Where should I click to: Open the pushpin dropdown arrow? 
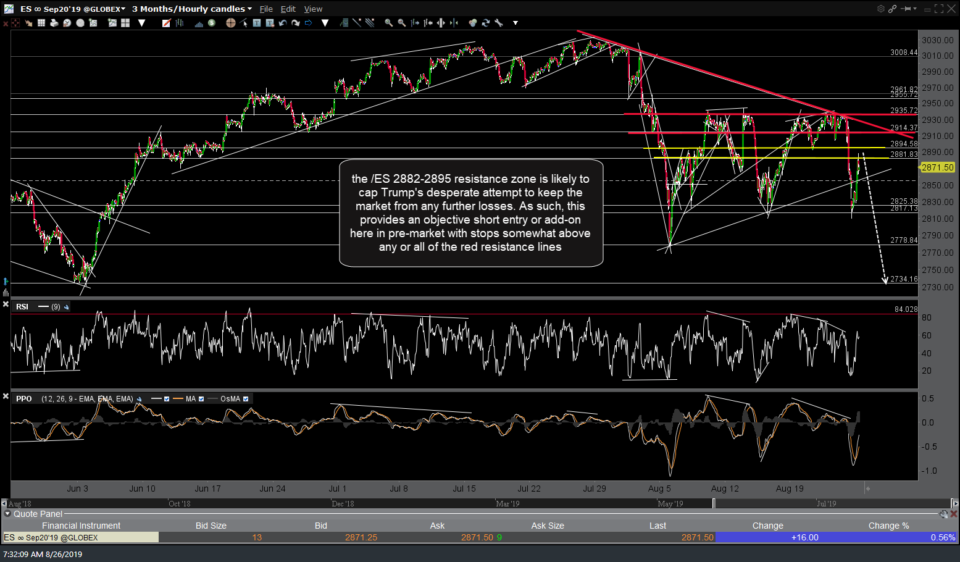click(x=915, y=9)
